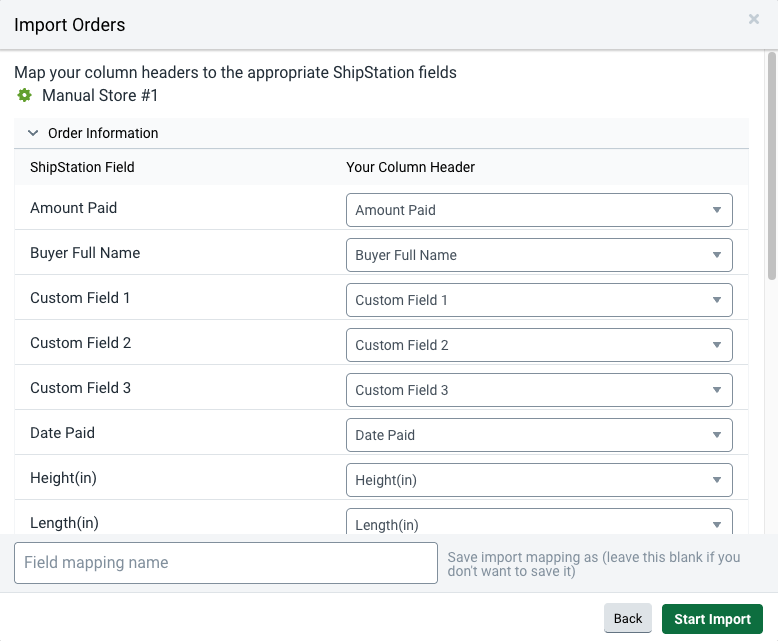Open the Height(in) column dropdown
Viewport: 778px width, 641px height.
pos(539,480)
